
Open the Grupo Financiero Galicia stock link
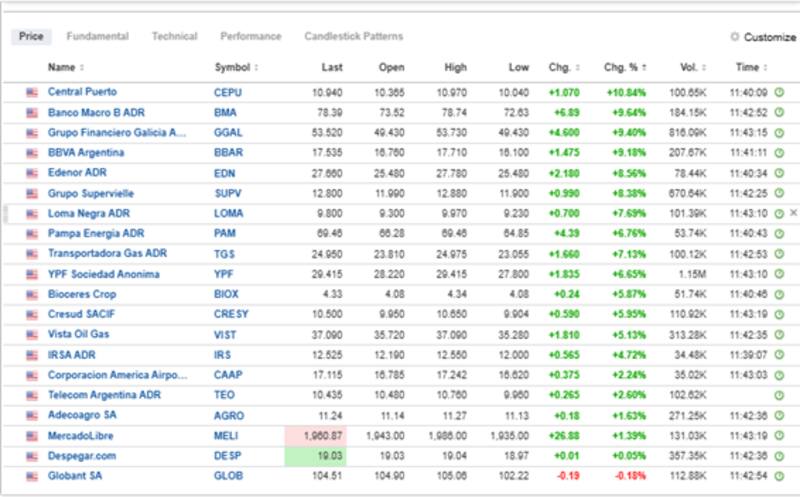(117, 132)
